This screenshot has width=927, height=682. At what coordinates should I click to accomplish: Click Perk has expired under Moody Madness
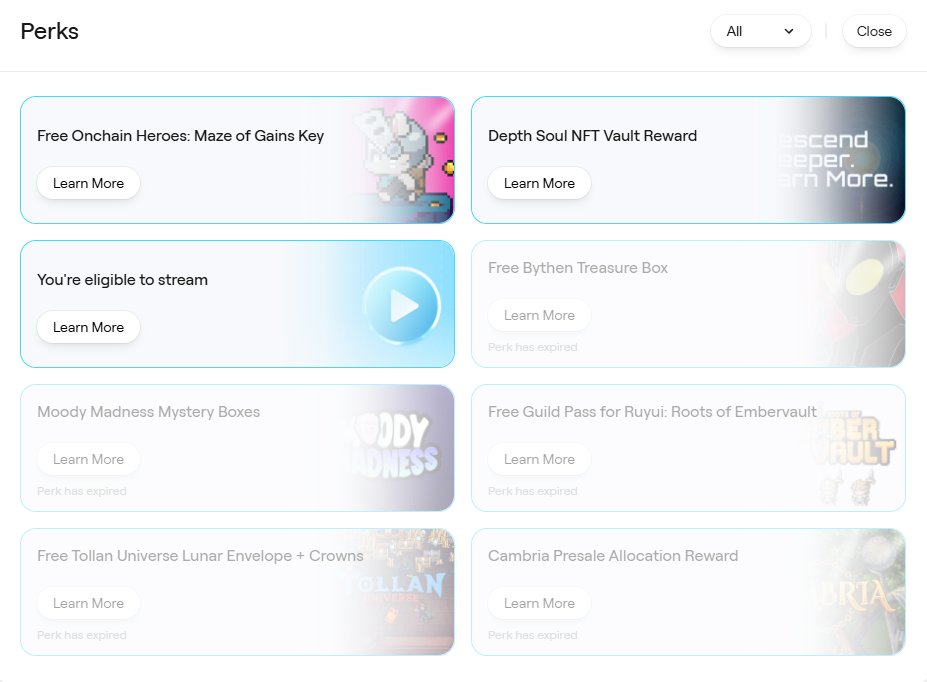pos(82,491)
